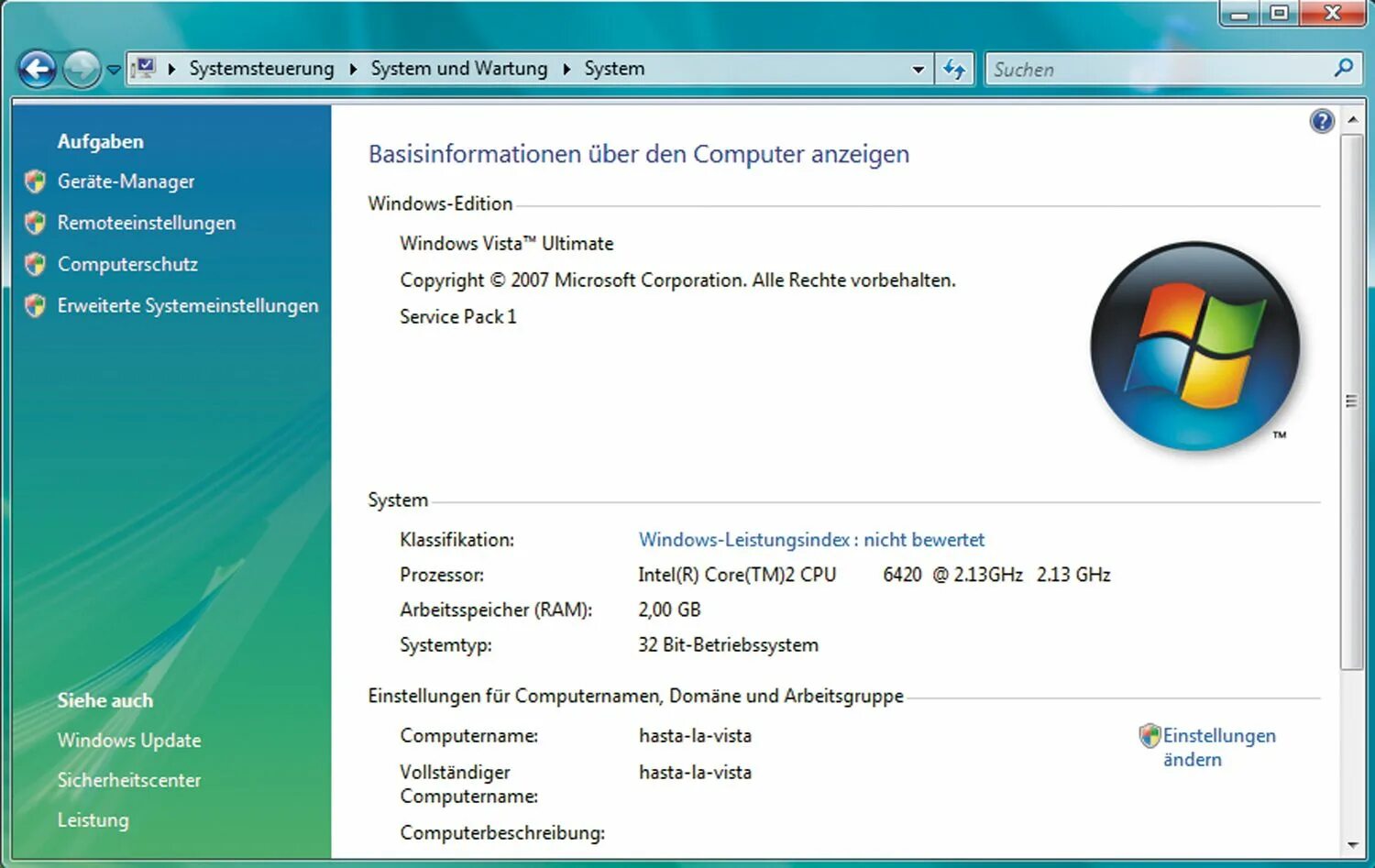The height and width of the screenshot is (868, 1375).
Task: Open the recent pages dropdown arrow
Action: [114, 70]
